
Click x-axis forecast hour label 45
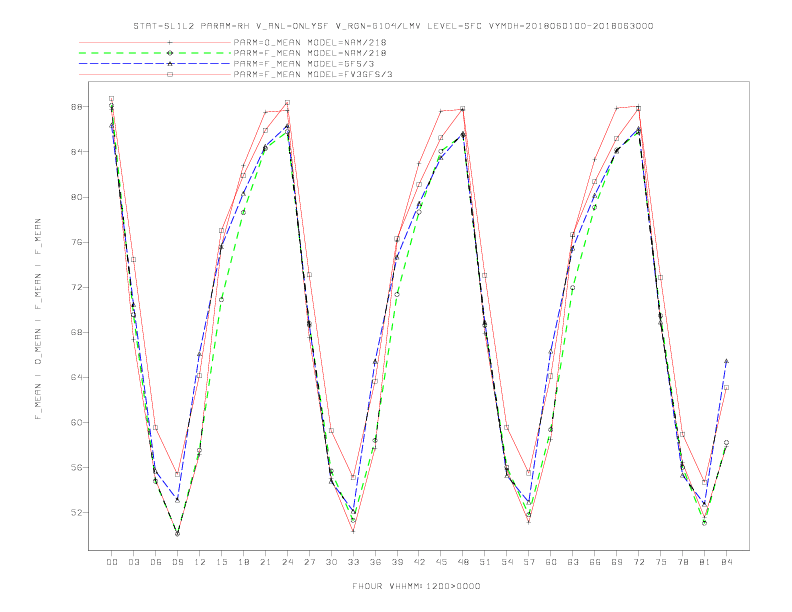point(441,562)
